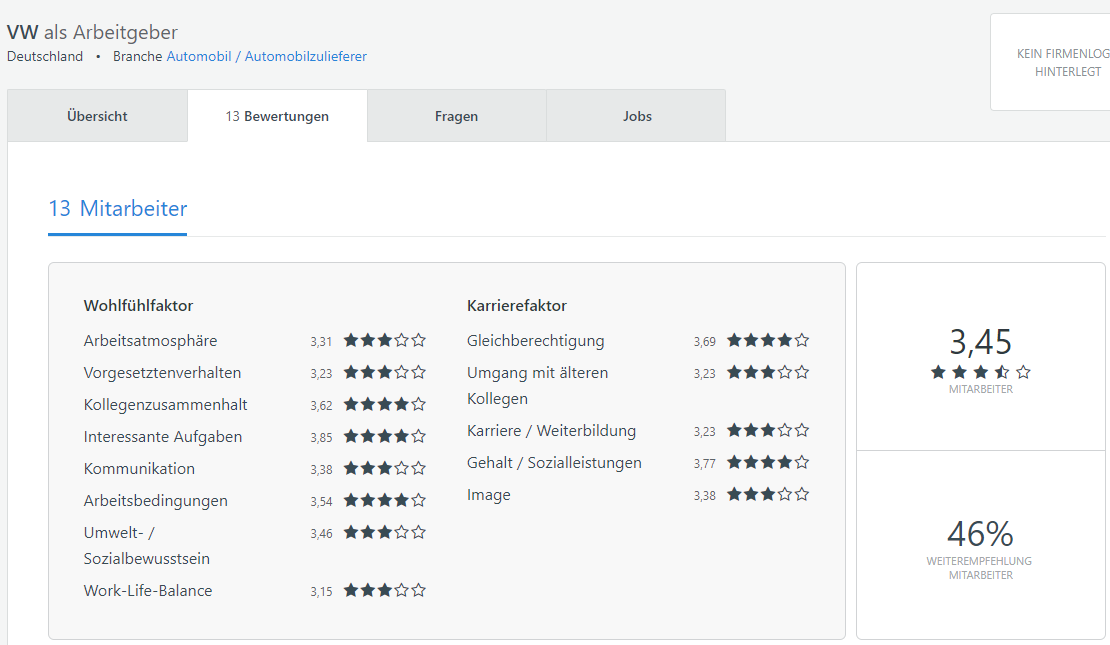Click the Image star rating
The width and height of the screenshot is (1110, 645).
[x=768, y=494]
